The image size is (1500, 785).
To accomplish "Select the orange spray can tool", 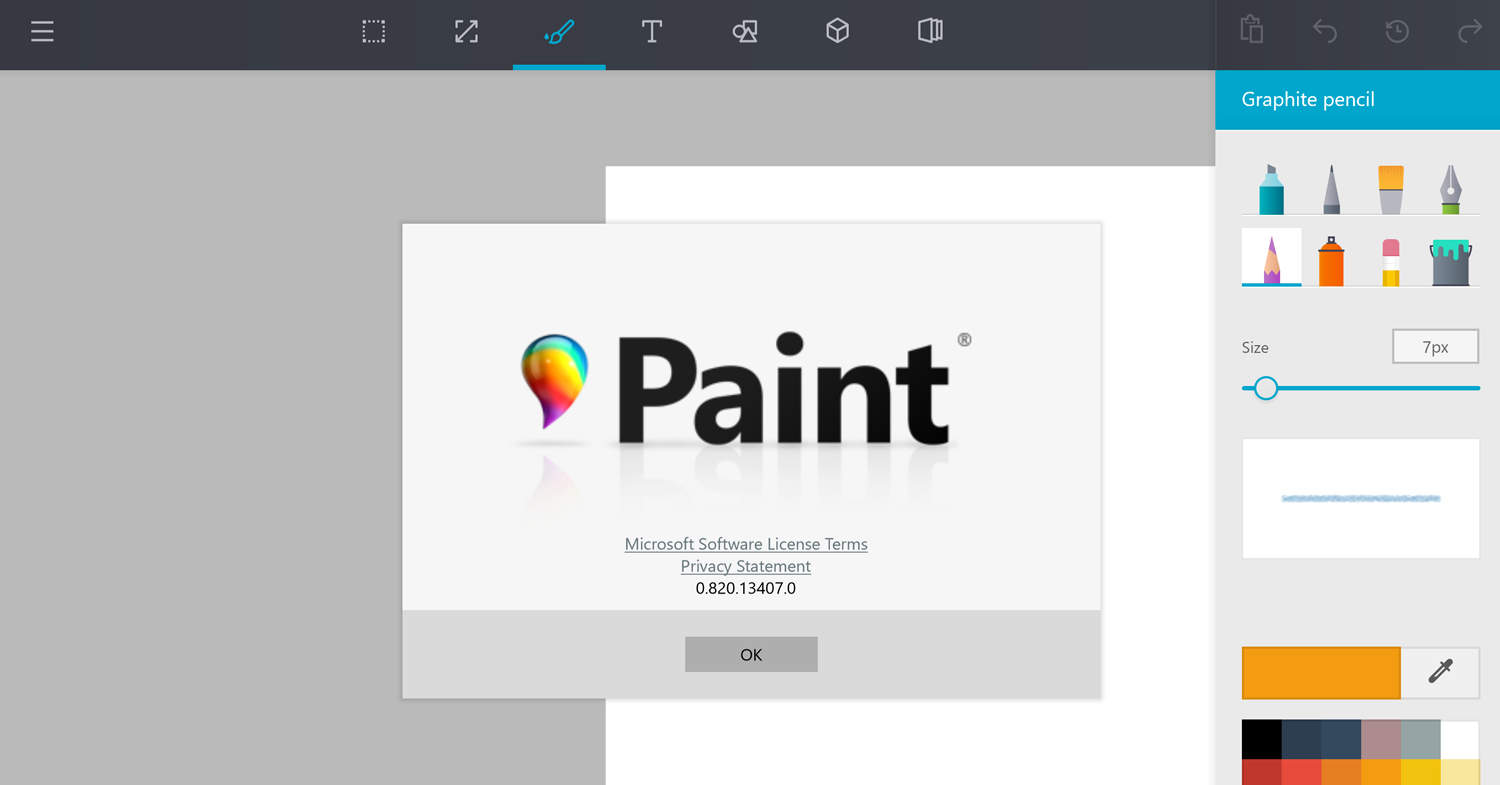I will pos(1331,261).
